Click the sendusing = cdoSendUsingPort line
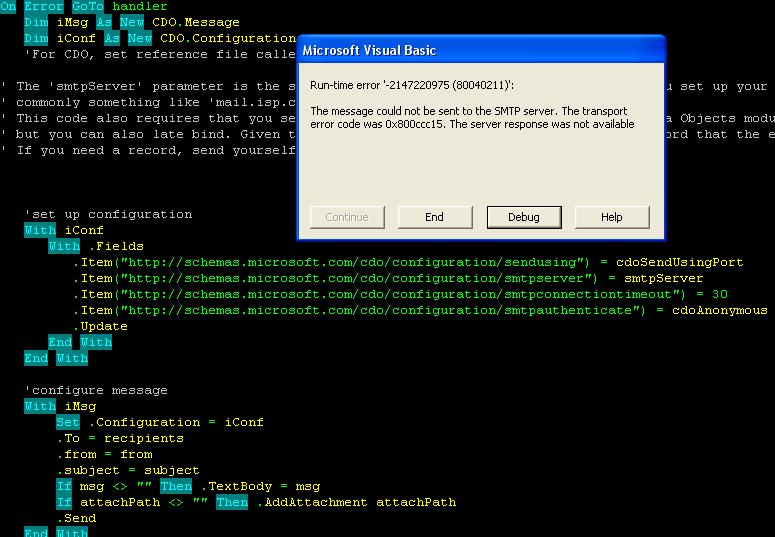Image resolution: width=775 pixels, height=537 pixels. (408, 262)
